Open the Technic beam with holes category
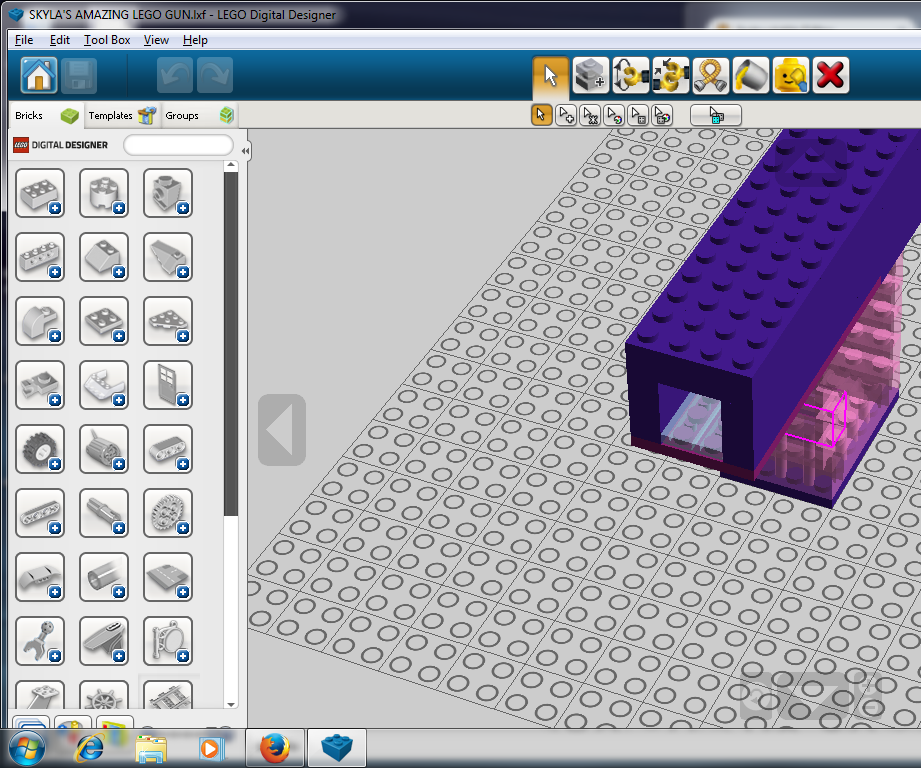921x768 pixels. coord(40,513)
